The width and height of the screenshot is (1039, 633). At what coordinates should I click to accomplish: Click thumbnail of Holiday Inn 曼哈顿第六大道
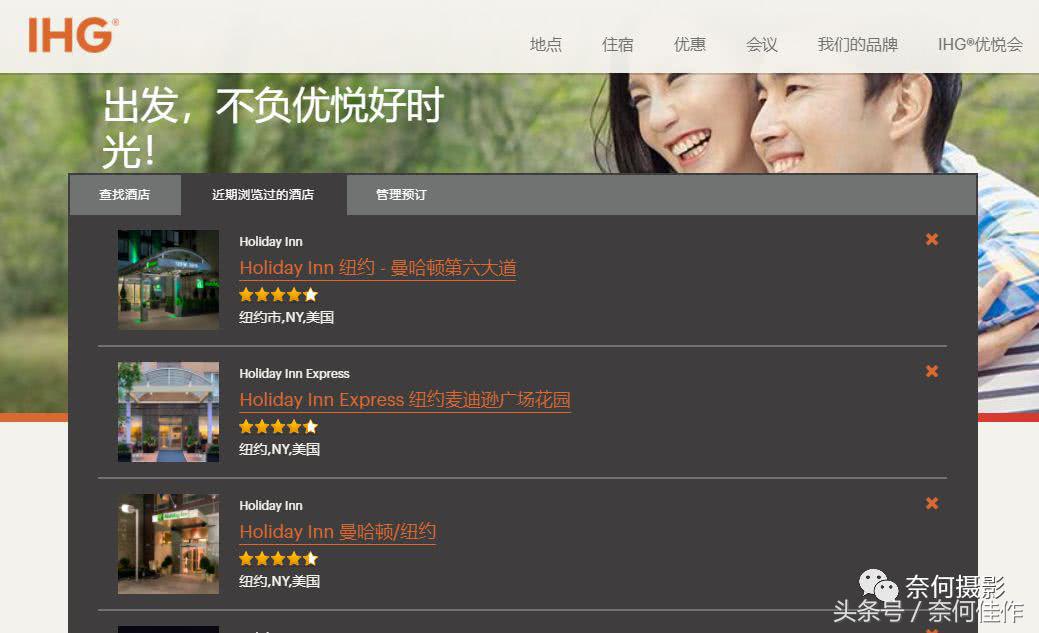(x=168, y=280)
